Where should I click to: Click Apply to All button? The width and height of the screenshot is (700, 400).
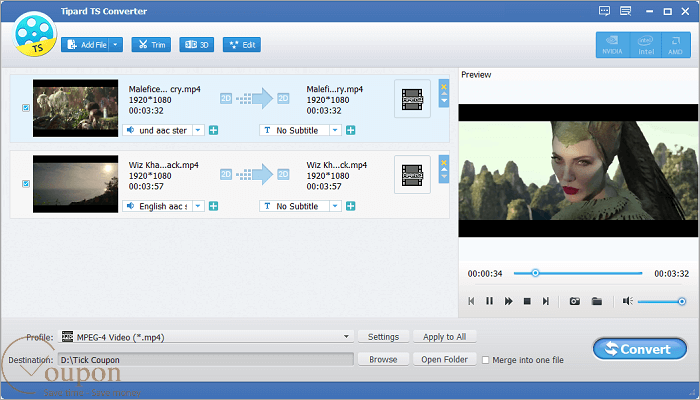tap(445, 337)
